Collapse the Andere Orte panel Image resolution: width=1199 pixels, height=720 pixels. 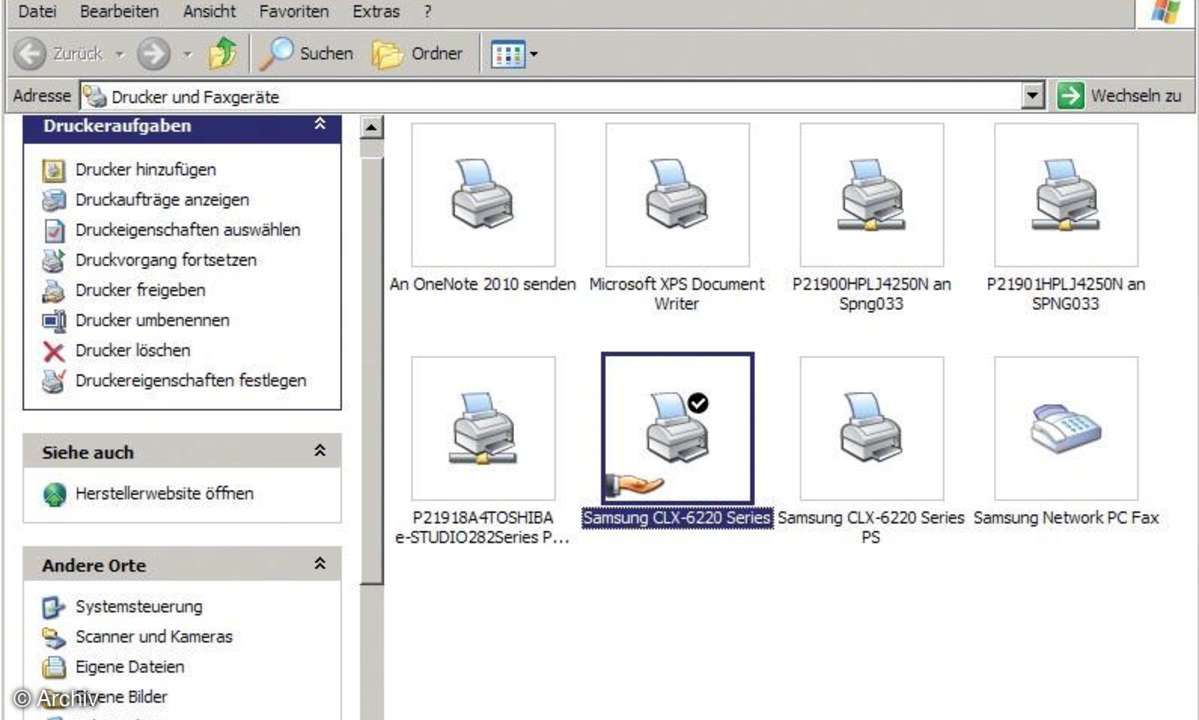coord(320,564)
